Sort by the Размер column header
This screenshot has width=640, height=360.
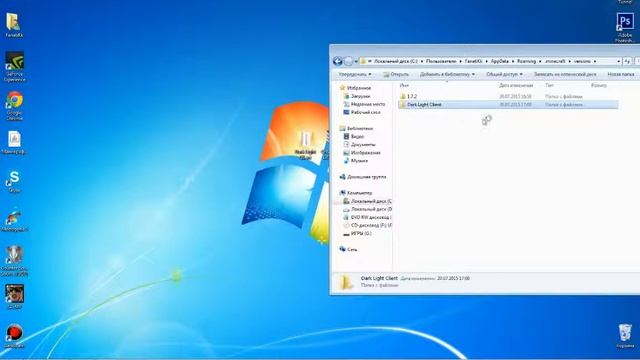[599, 85]
